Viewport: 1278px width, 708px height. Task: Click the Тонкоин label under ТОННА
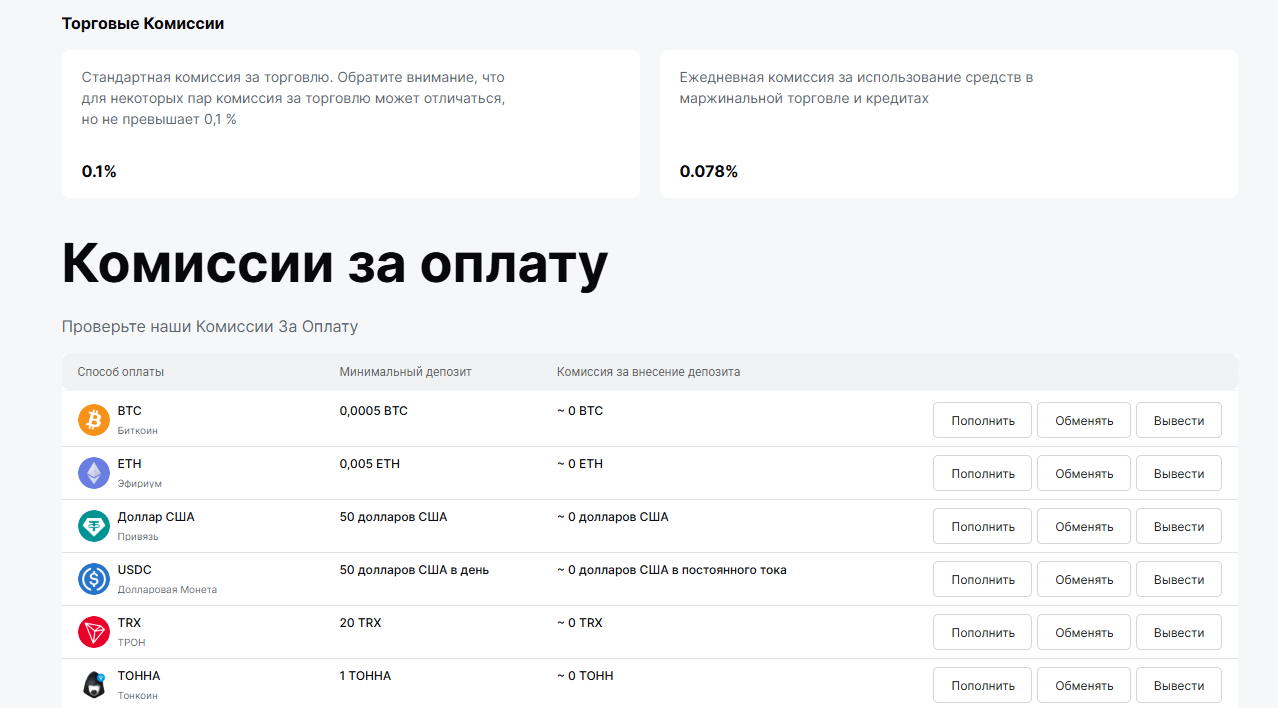[x=138, y=696]
